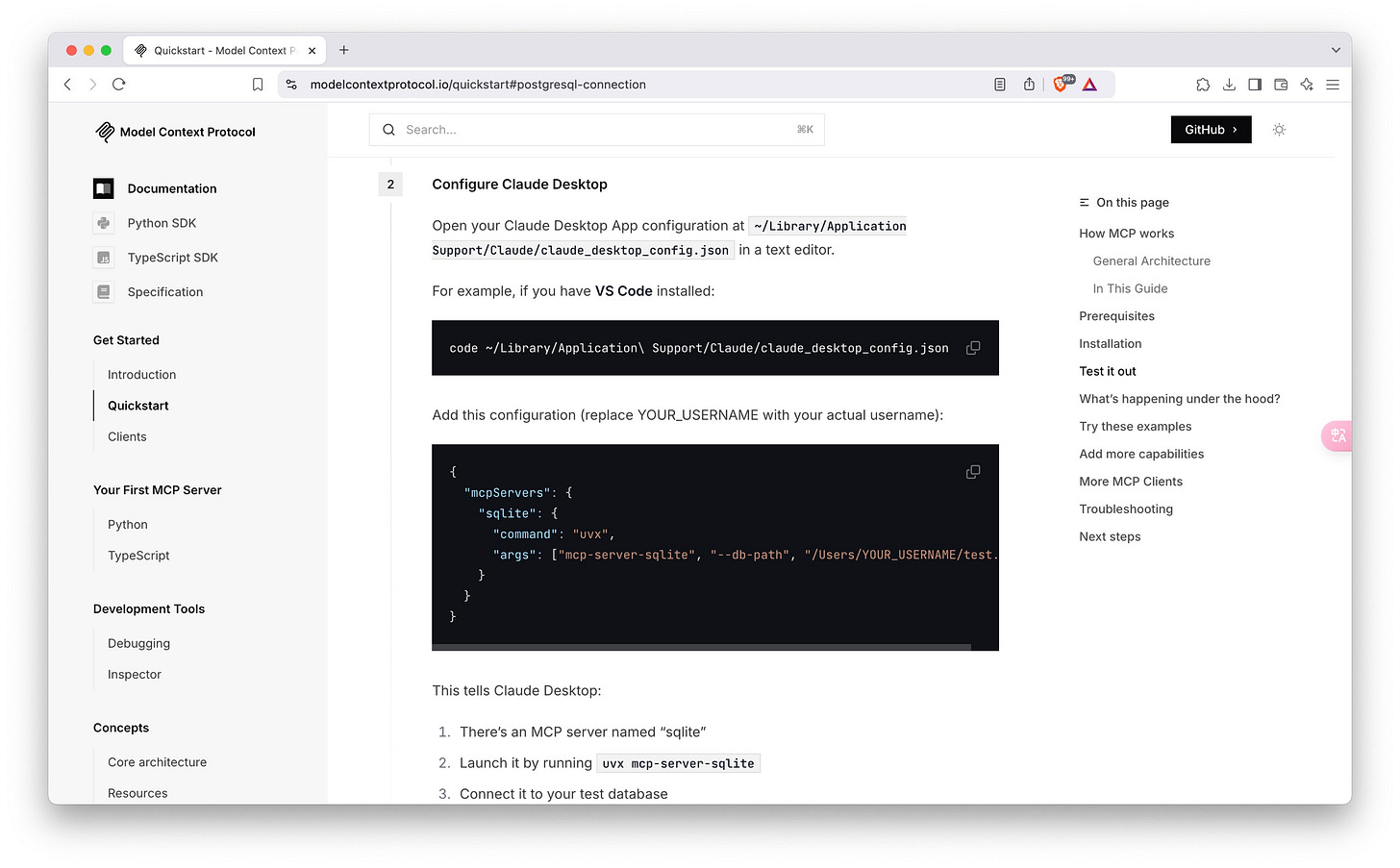Expand the tab list chevron
The width and height of the screenshot is (1400, 868).
(x=1336, y=50)
